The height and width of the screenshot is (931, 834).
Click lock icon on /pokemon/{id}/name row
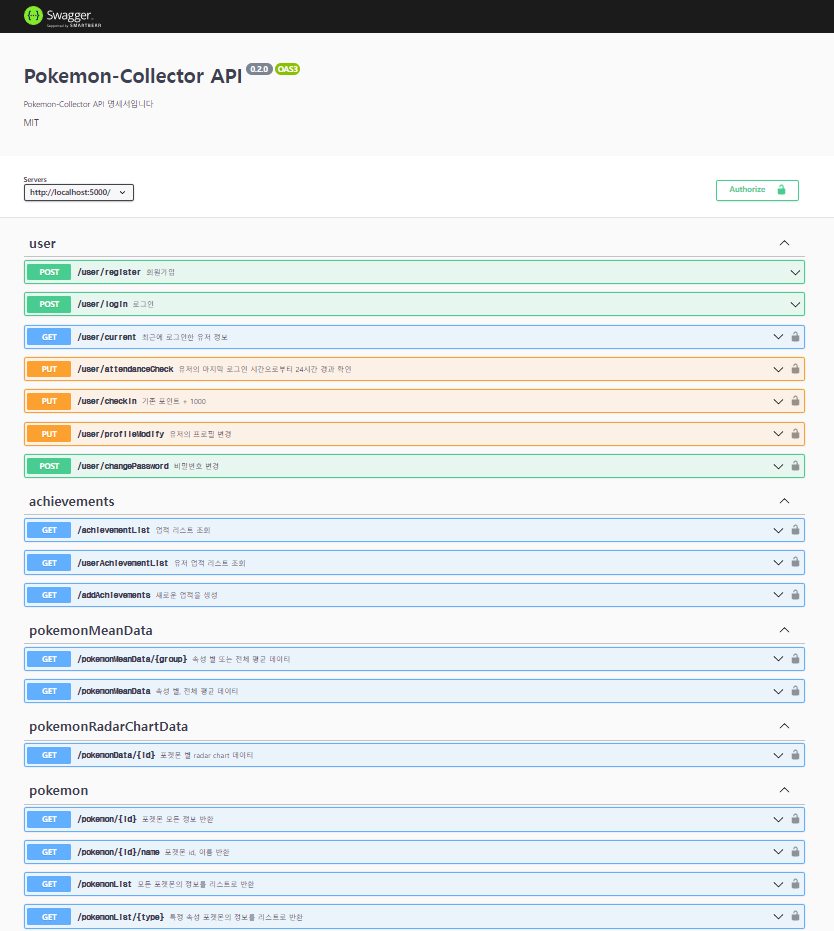pyautogui.click(x=795, y=851)
